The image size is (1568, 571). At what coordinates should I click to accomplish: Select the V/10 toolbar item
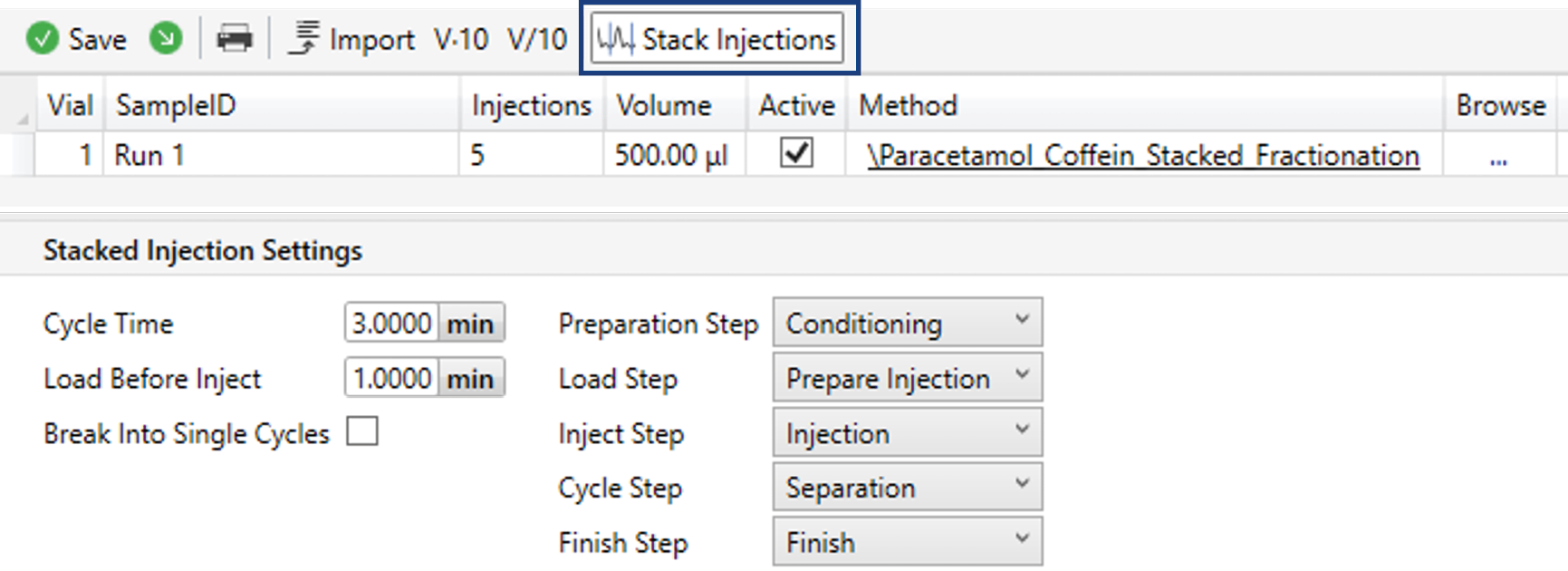point(535,39)
